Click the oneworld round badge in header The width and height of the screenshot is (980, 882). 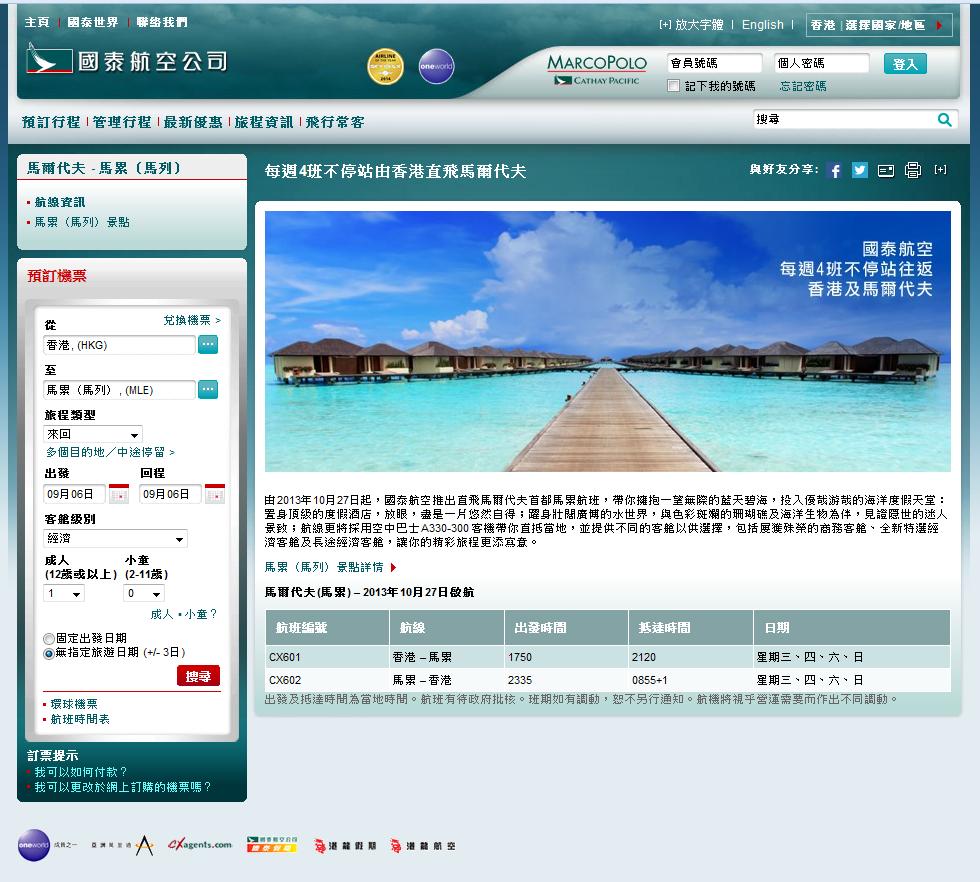[436, 67]
